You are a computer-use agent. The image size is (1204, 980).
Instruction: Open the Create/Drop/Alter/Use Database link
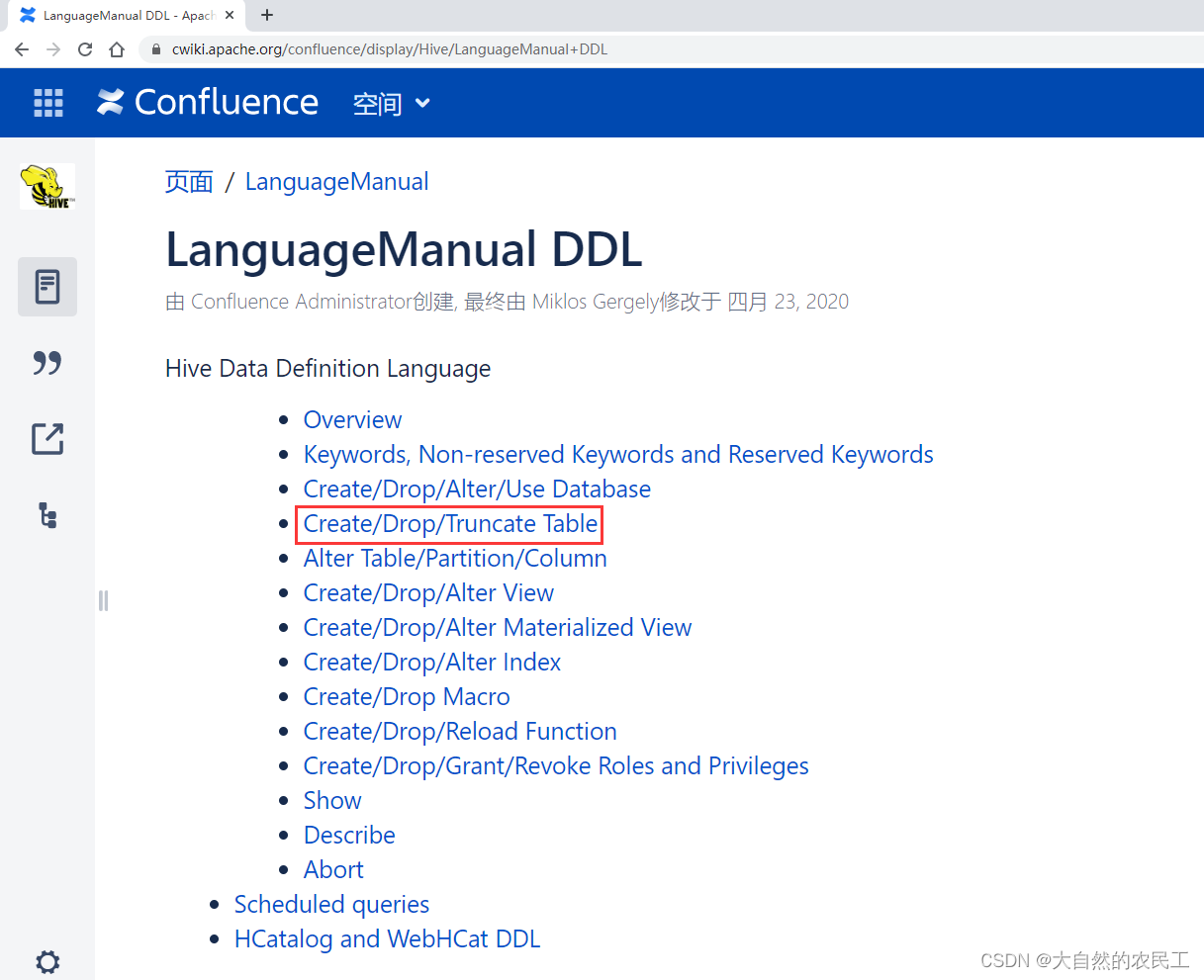click(477, 489)
